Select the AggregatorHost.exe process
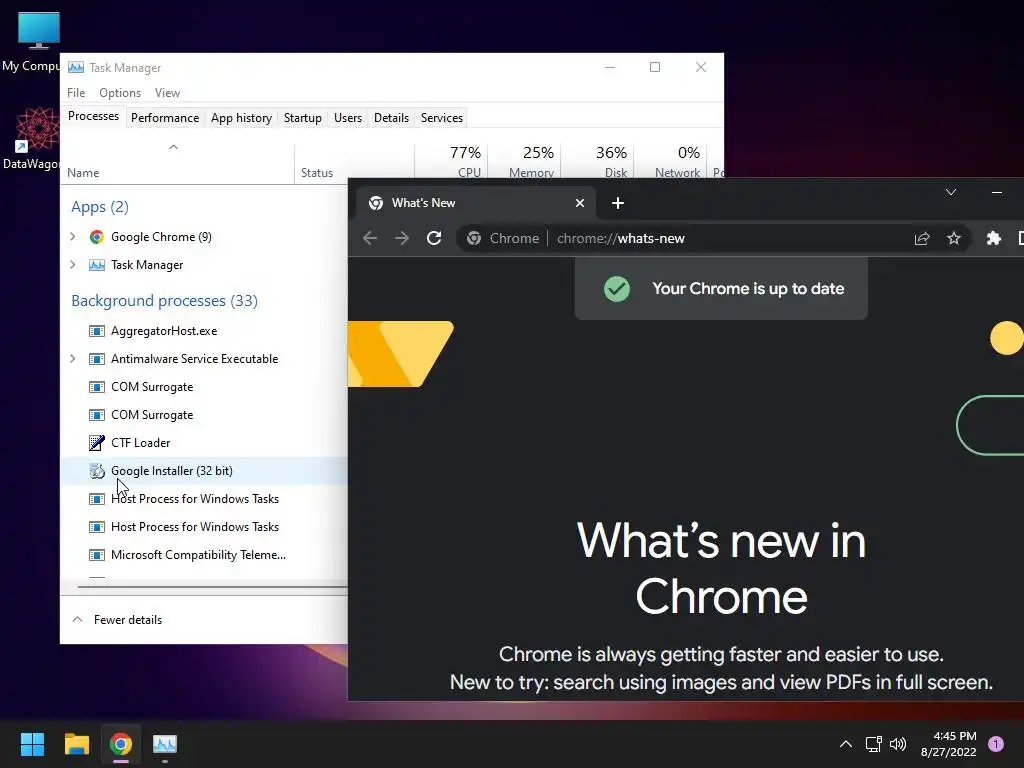This screenshot has height=768, width=1024. click(x=204, y=330)
